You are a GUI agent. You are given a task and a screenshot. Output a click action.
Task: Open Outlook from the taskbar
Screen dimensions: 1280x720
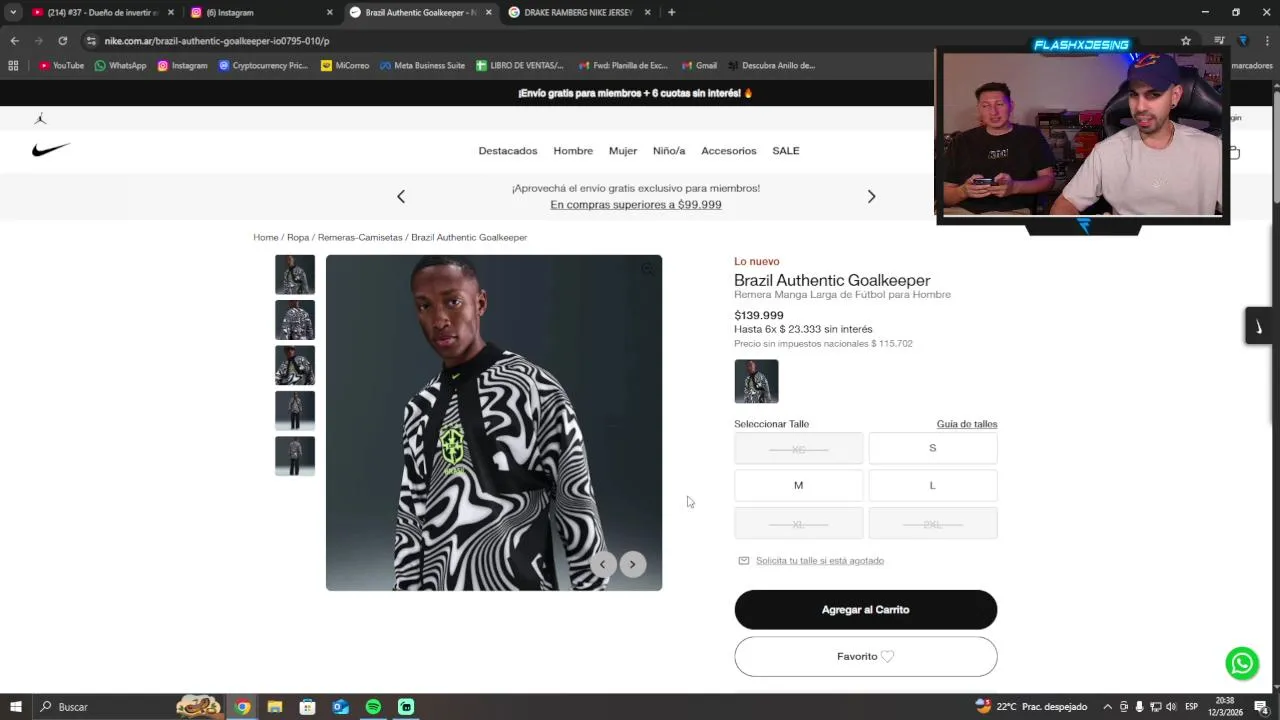pyautogui.click(x=340, y=707)
